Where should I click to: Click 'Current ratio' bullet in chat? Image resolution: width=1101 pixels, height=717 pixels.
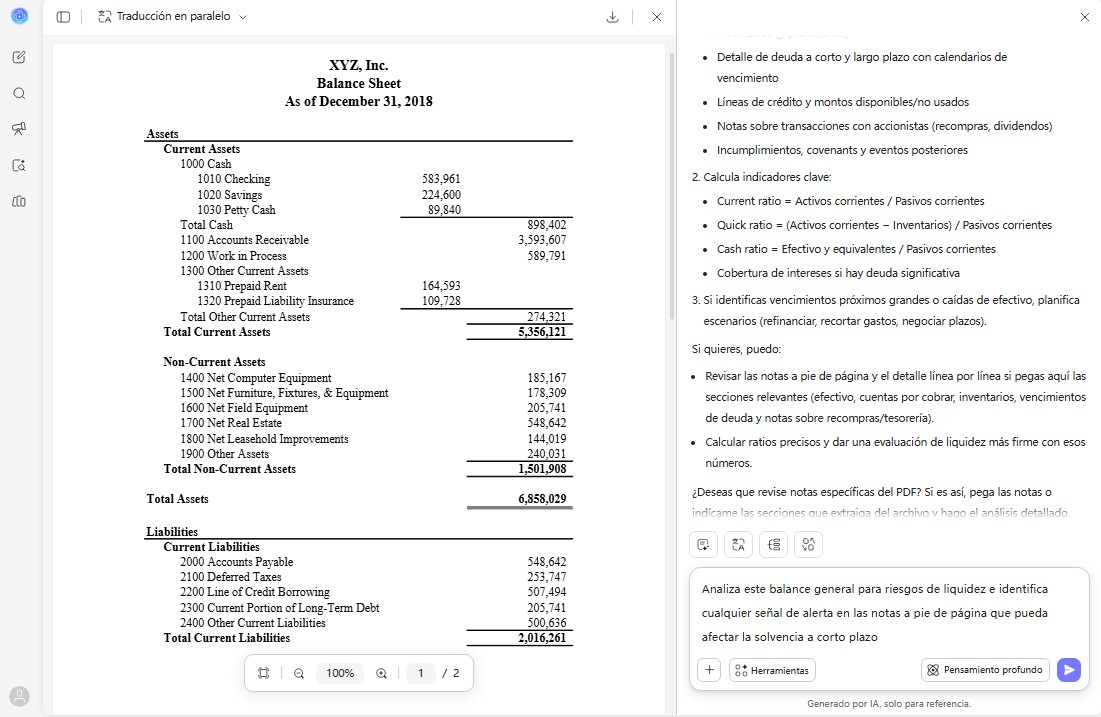[850, 201]
